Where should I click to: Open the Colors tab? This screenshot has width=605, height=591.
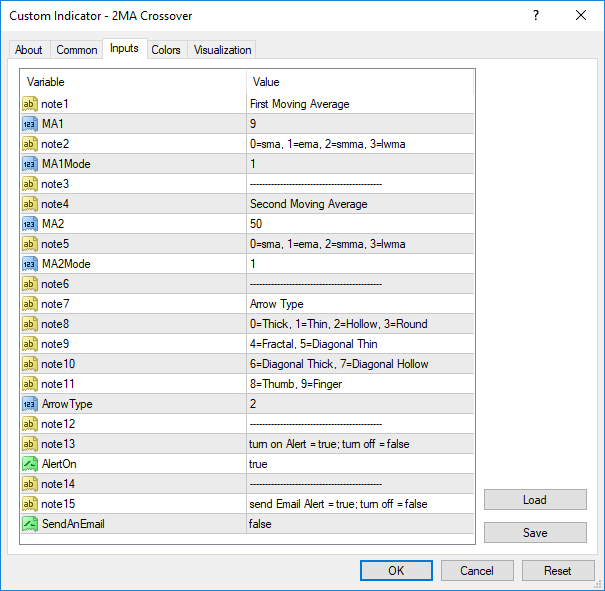point(166,50)
